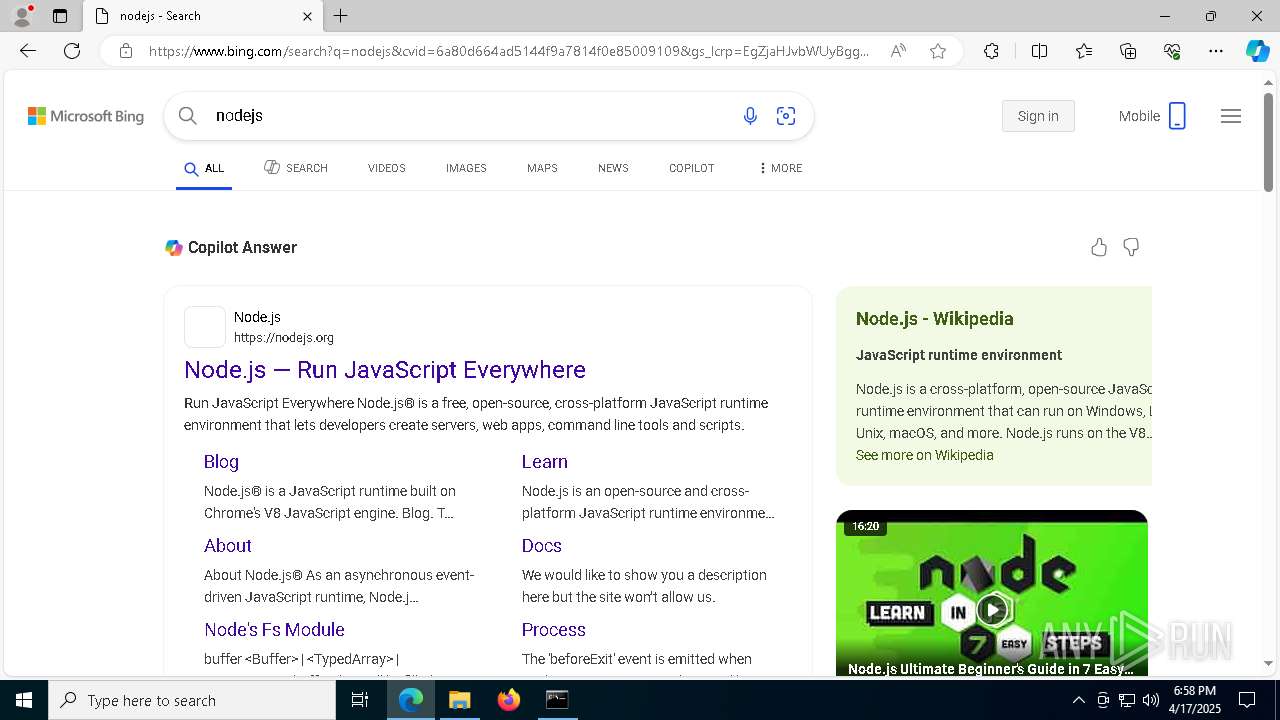Close the nodejs - Search tab
Image resolution: width=1280 pixels, height=720 pixels.
coord(307,16)
